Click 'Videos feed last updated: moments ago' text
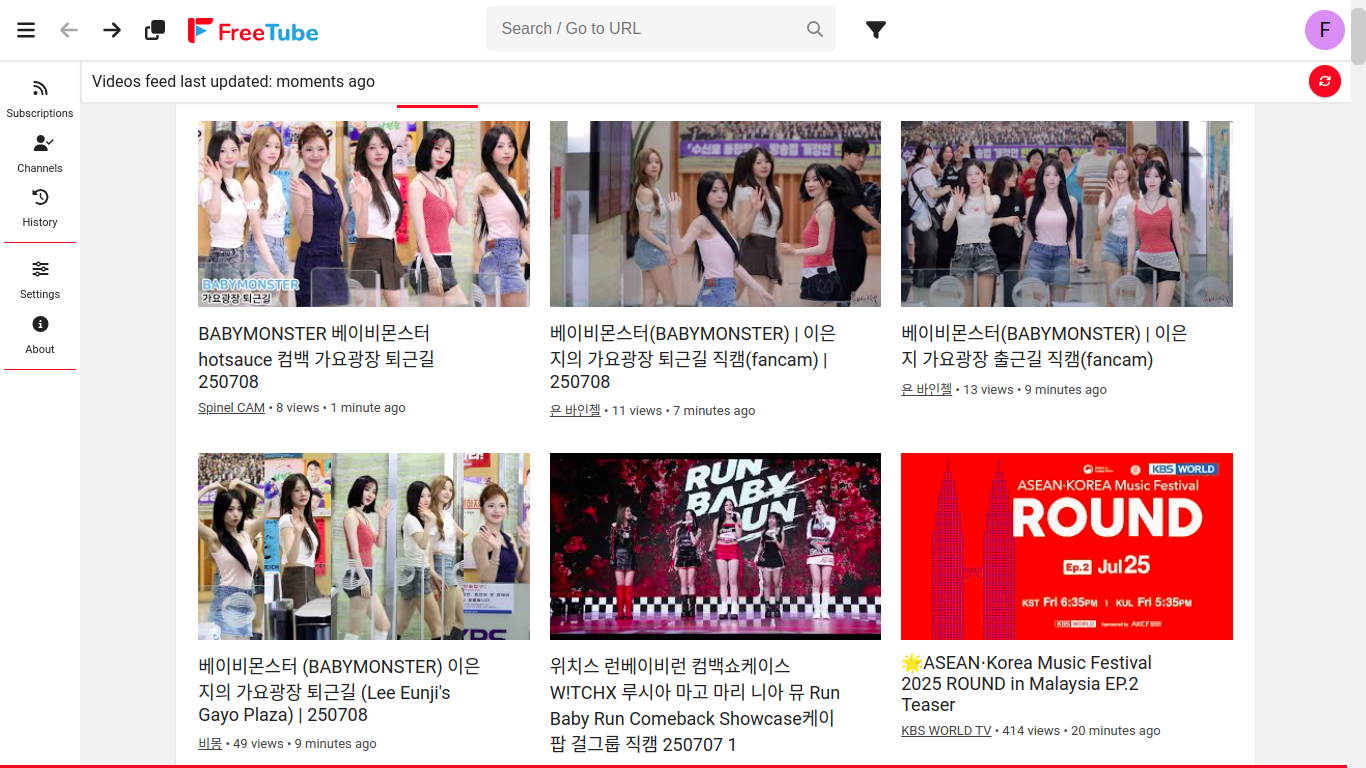 click(x=233, y=82)
